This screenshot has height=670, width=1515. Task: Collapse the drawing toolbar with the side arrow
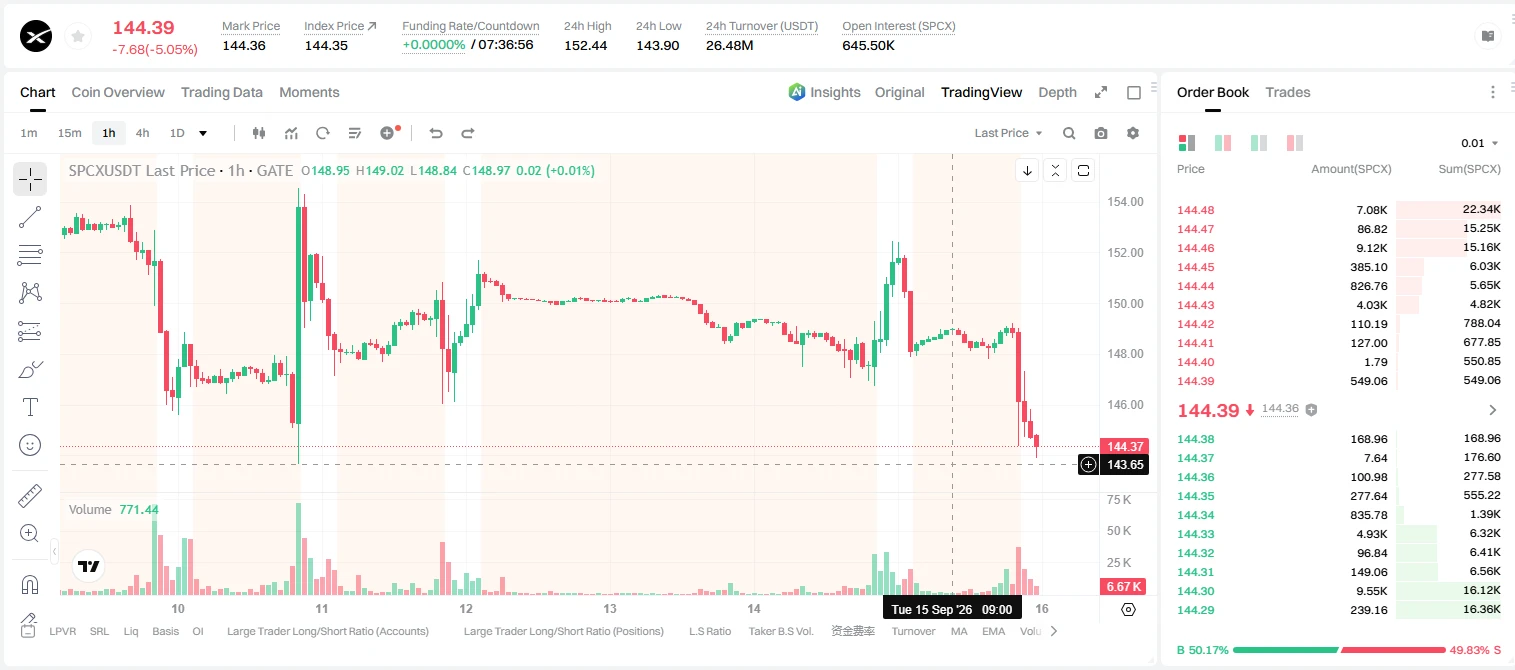[54, 551]
